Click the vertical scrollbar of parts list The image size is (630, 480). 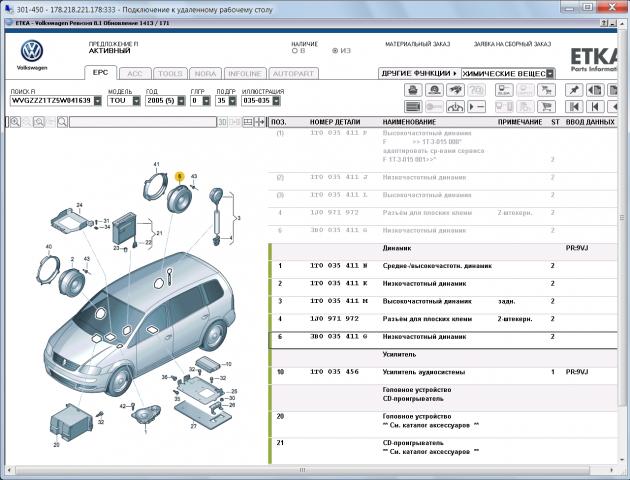(x=621, y=219)
